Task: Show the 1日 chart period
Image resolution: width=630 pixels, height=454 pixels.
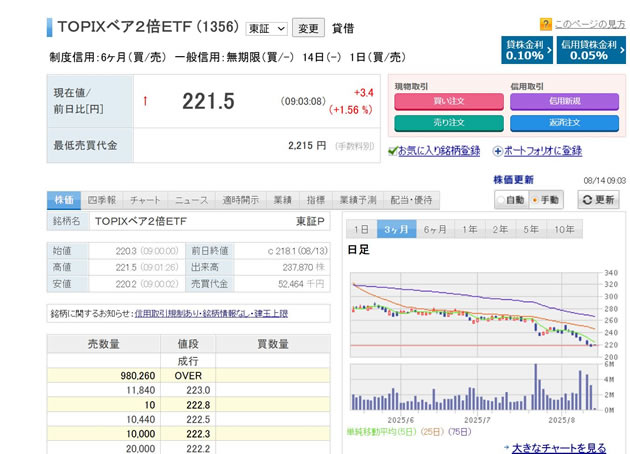Action: coord(362,228)
